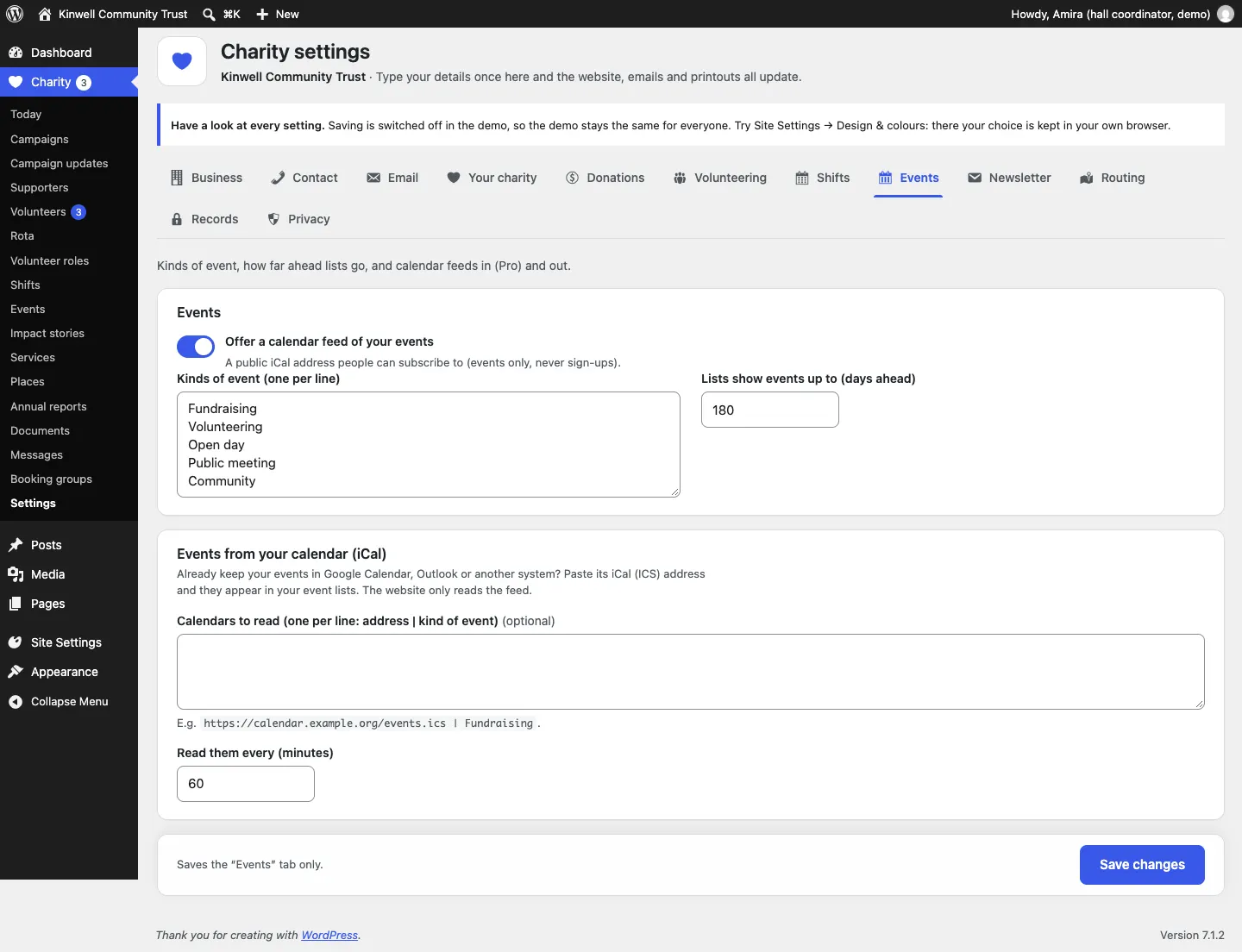Click the Site Settings icon
Image resolution: width=1242 pixels, height=952 pixels.
(x=16, y=642)
